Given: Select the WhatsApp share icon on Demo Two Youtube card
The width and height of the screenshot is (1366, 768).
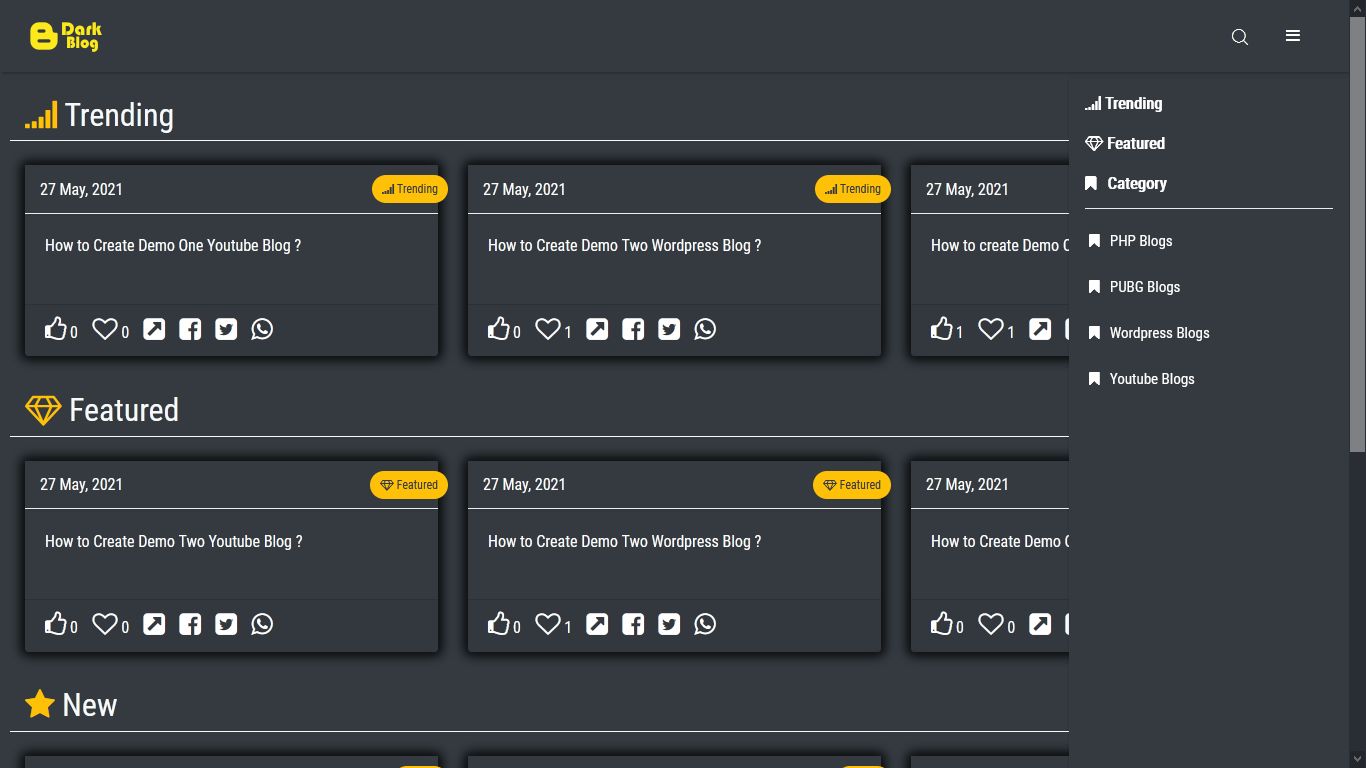Looking at the screenshot, I should click(x=262, y=624).
